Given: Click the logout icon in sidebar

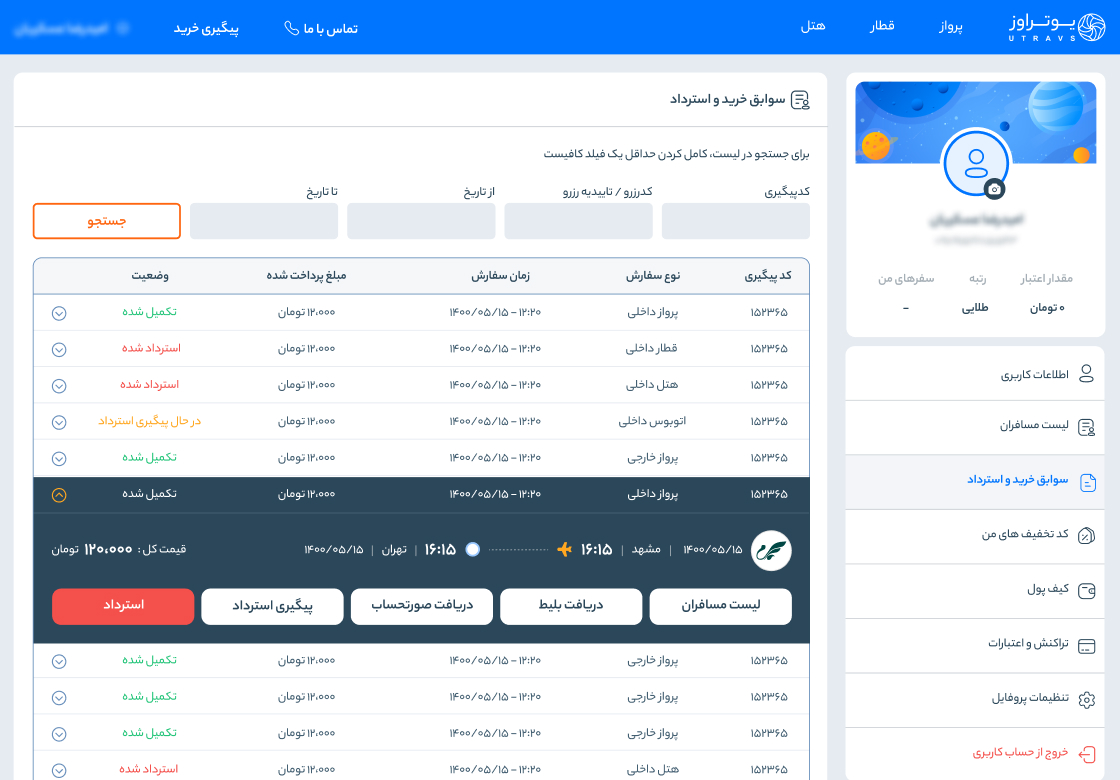Looking at the screenshot, I should pos(1086,753).
